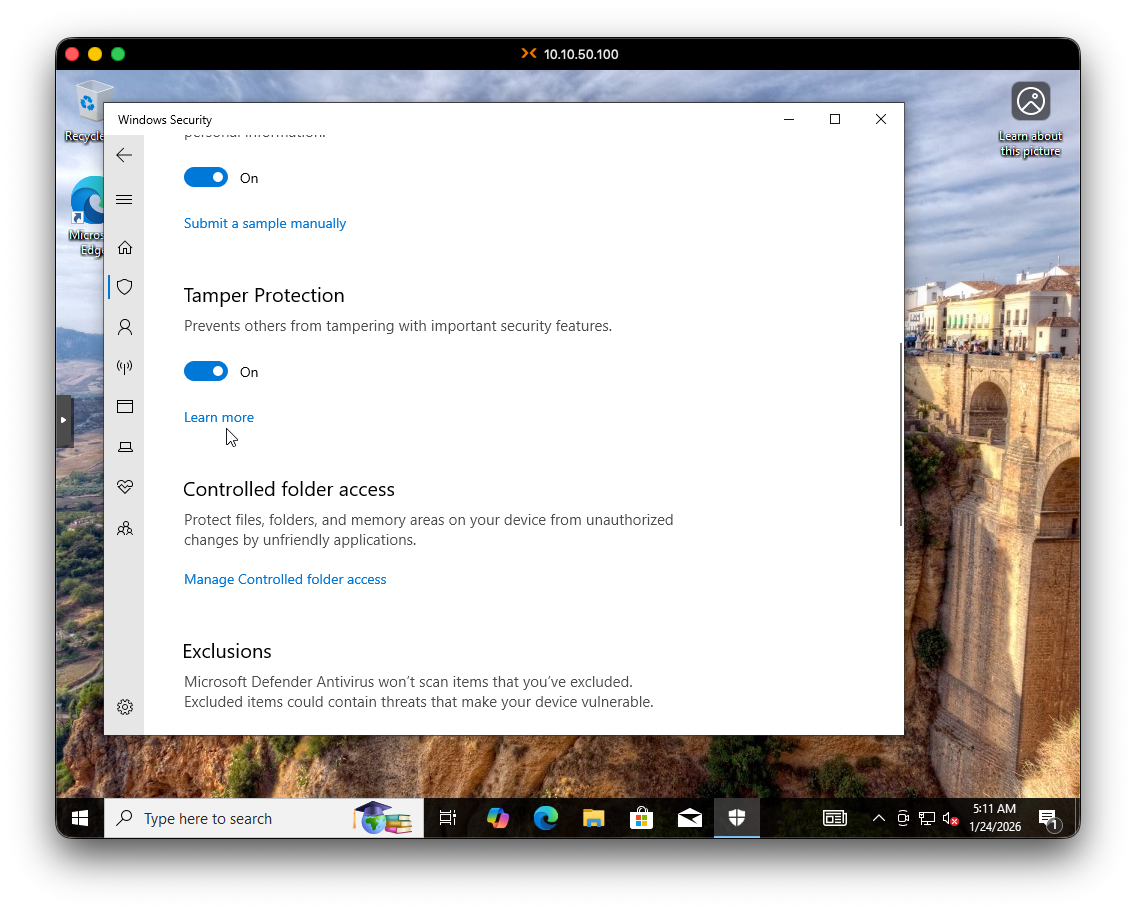1136x912 pixels.
Task: Expand the remote session side panel handle
Action: tap(64, 420)
